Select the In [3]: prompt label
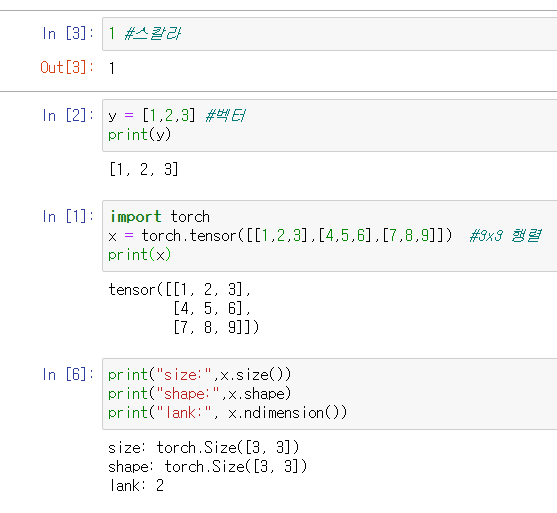Viewport: 557px width, 513px height. (68, 33)
